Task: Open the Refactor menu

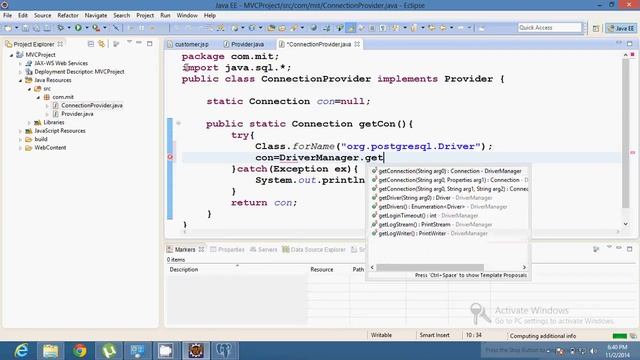Action: point(68,16)
